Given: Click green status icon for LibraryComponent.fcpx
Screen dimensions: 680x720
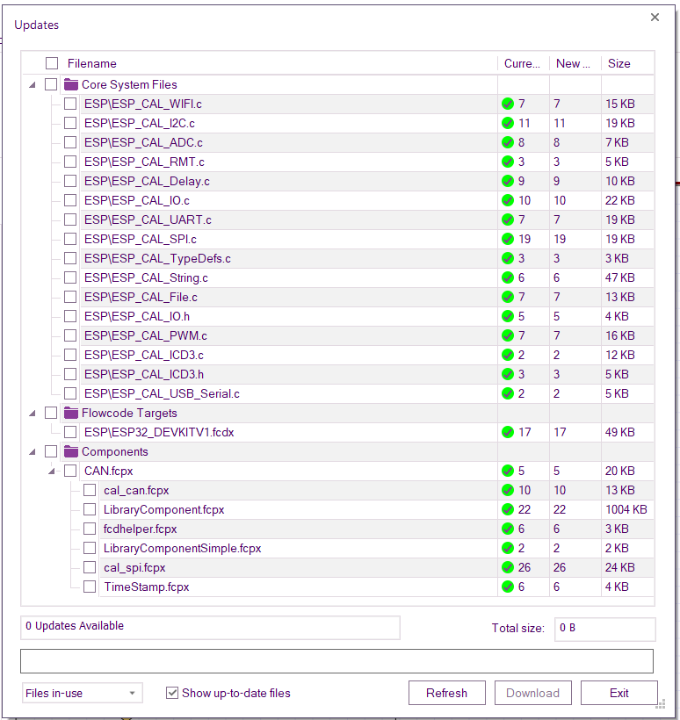Looking at the screenshot, I should [508, 510].
